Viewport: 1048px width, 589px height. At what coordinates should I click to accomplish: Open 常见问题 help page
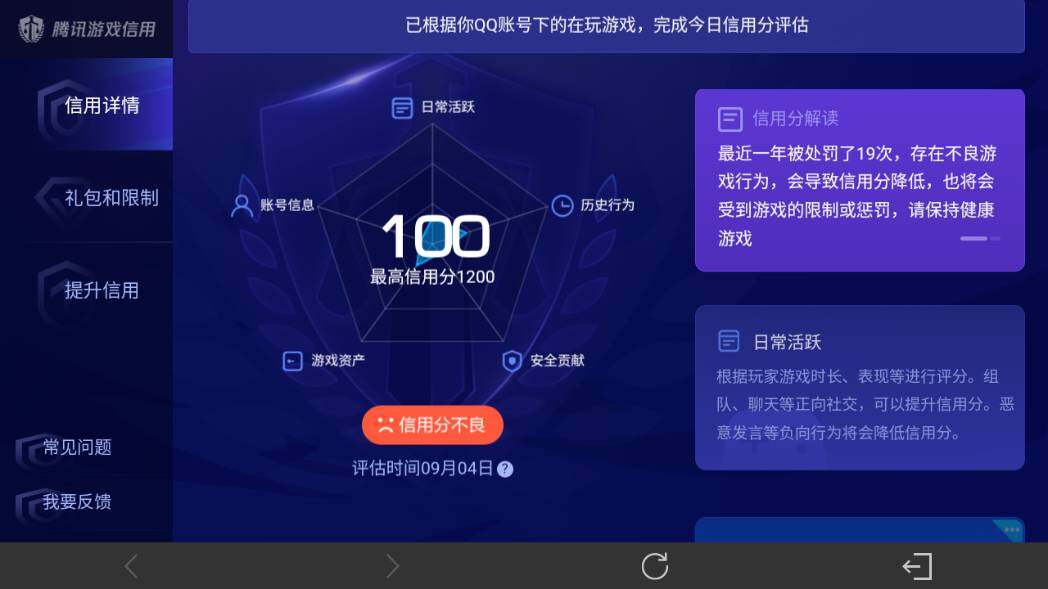[x=77, y=447]
